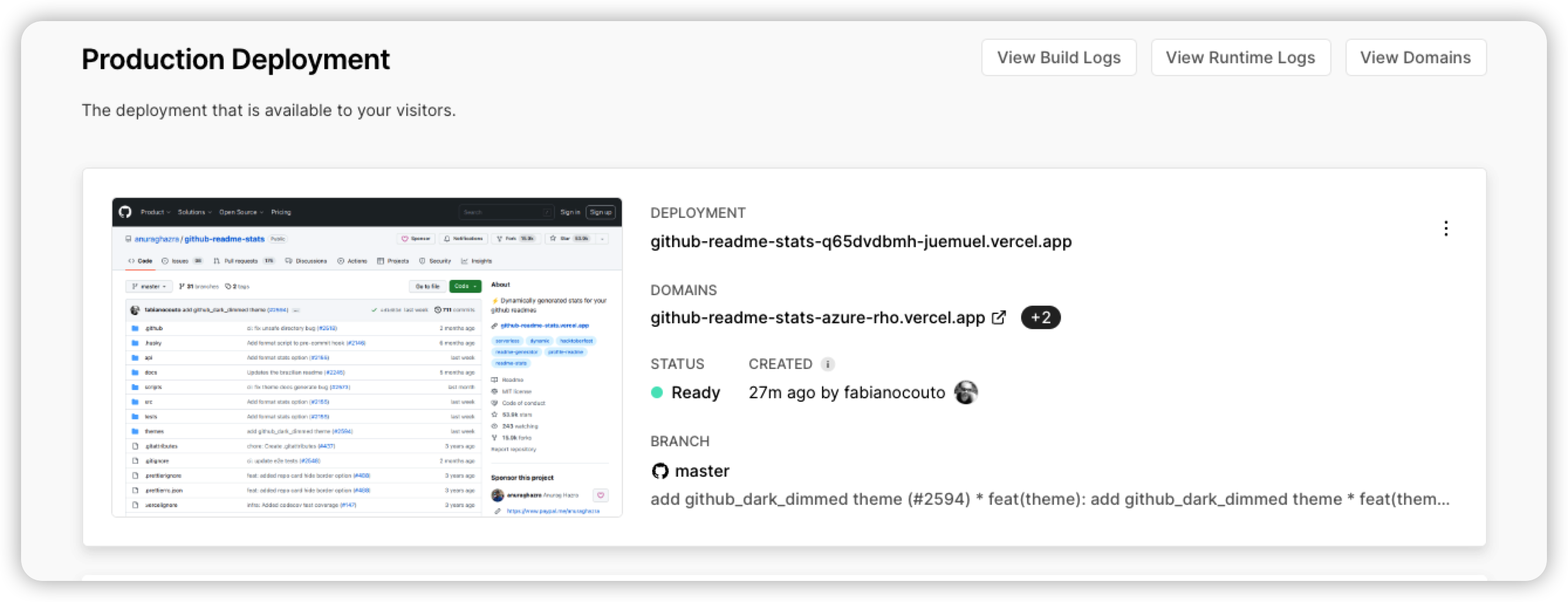
Task: Click the GitHub icon beside master branch
Action: click(x=660, y=470)
